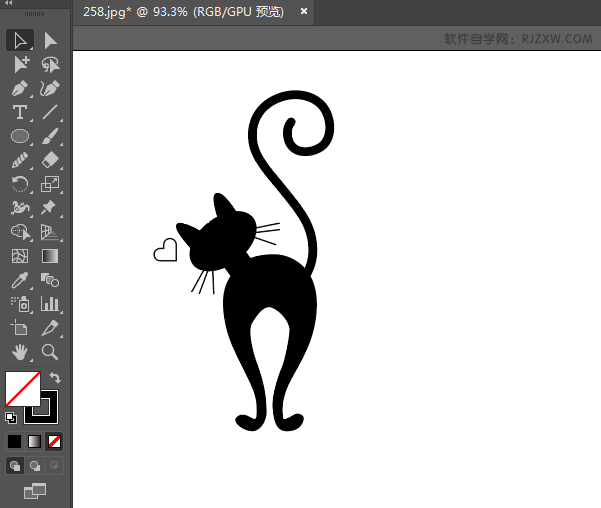Viewport: 601px width, 508px height.
Task: Select the Direct Selection tool
Action: coord(50,40)
